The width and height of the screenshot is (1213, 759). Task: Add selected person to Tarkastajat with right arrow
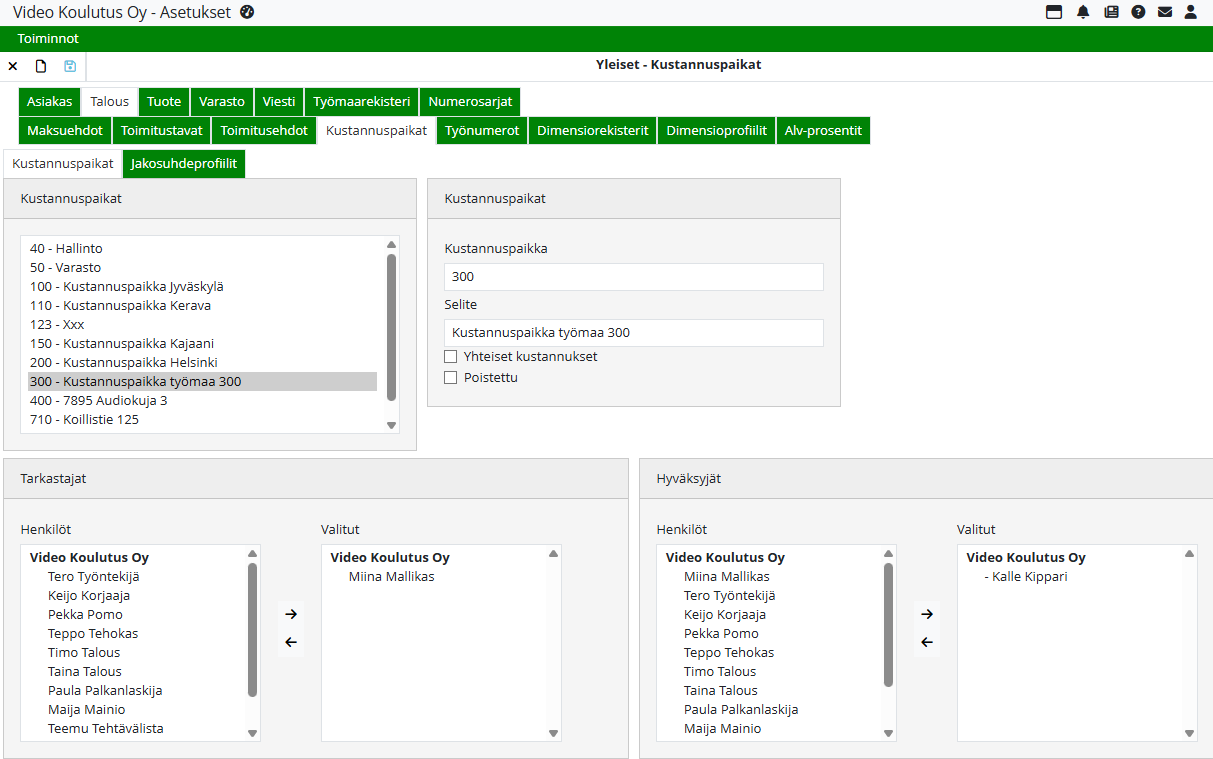pos(291,614)
